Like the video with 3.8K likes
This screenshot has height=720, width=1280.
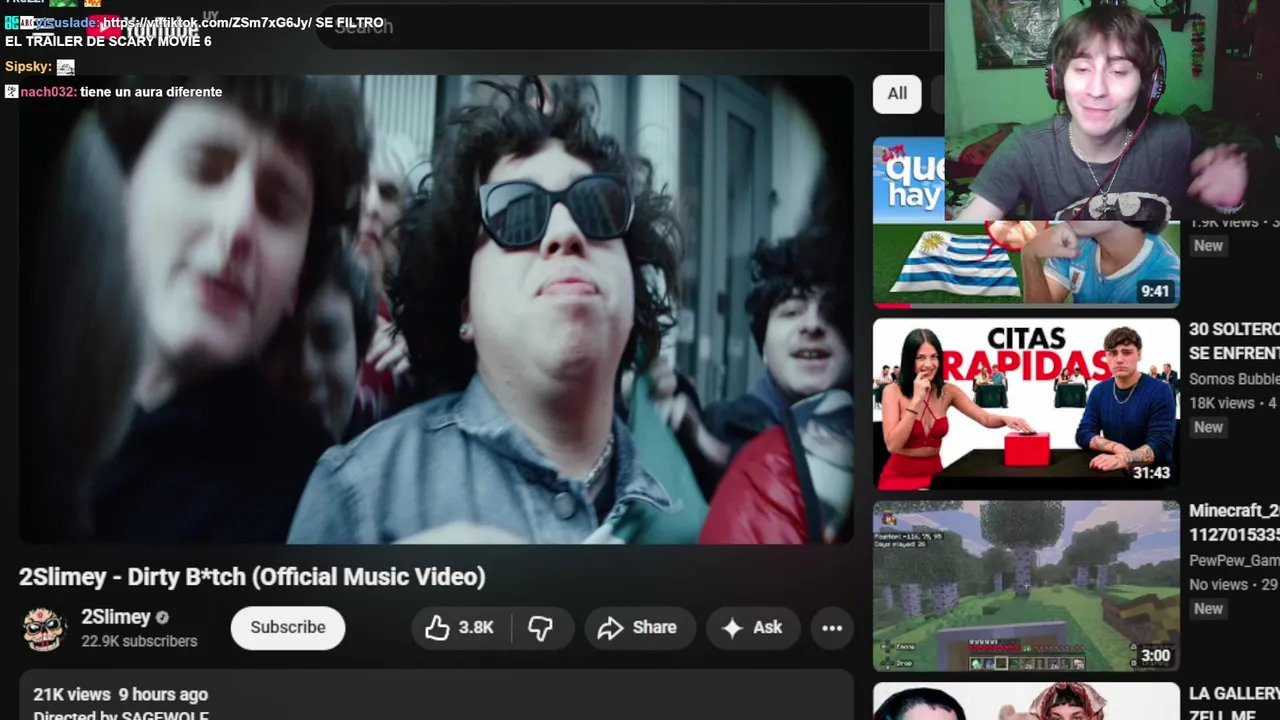click(461, 628)
